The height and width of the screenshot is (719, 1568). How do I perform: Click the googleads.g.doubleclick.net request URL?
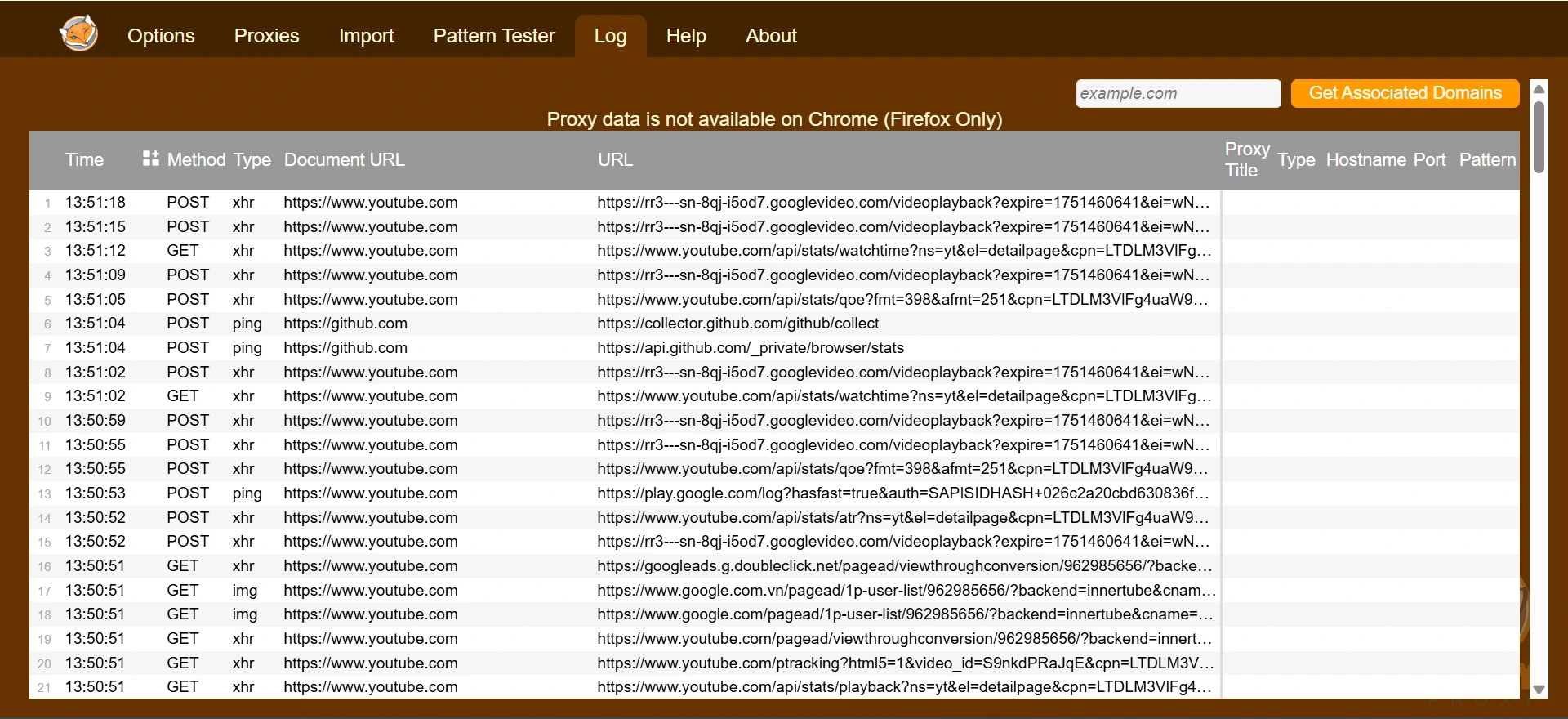(903, 566)
